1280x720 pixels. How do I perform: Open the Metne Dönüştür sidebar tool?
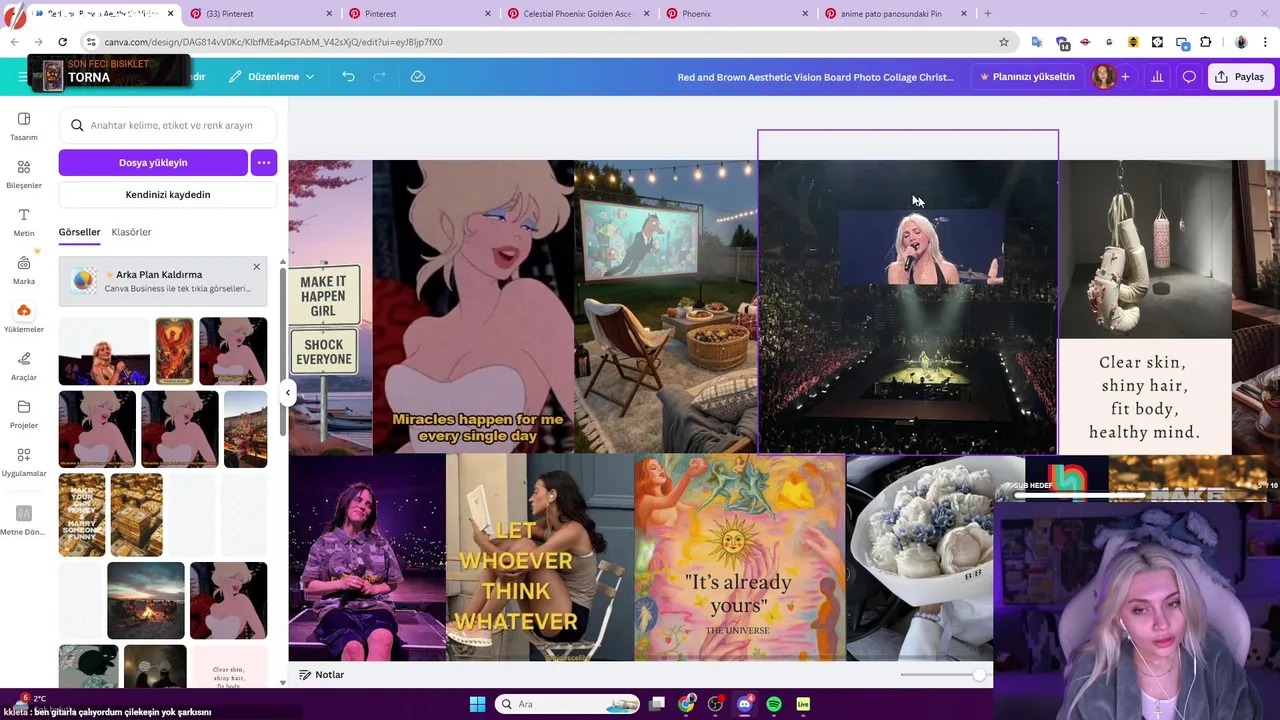click(x=24, y=520)
